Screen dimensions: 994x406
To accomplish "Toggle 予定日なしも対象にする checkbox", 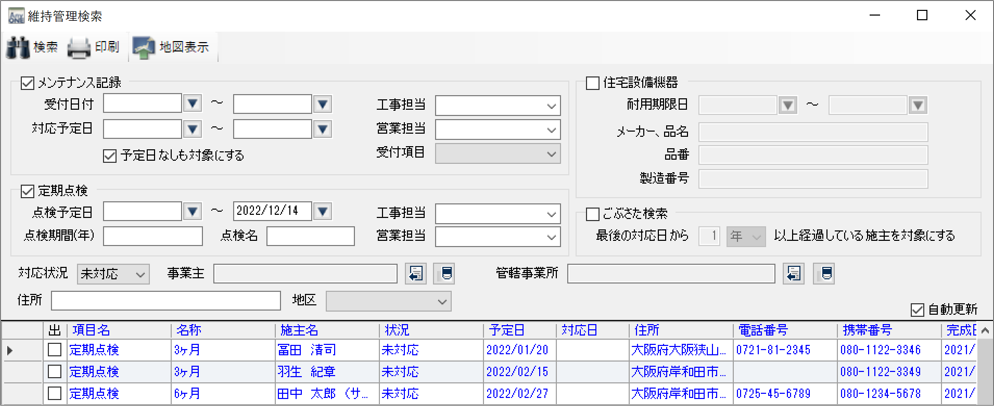I will (x=110, y=154).
